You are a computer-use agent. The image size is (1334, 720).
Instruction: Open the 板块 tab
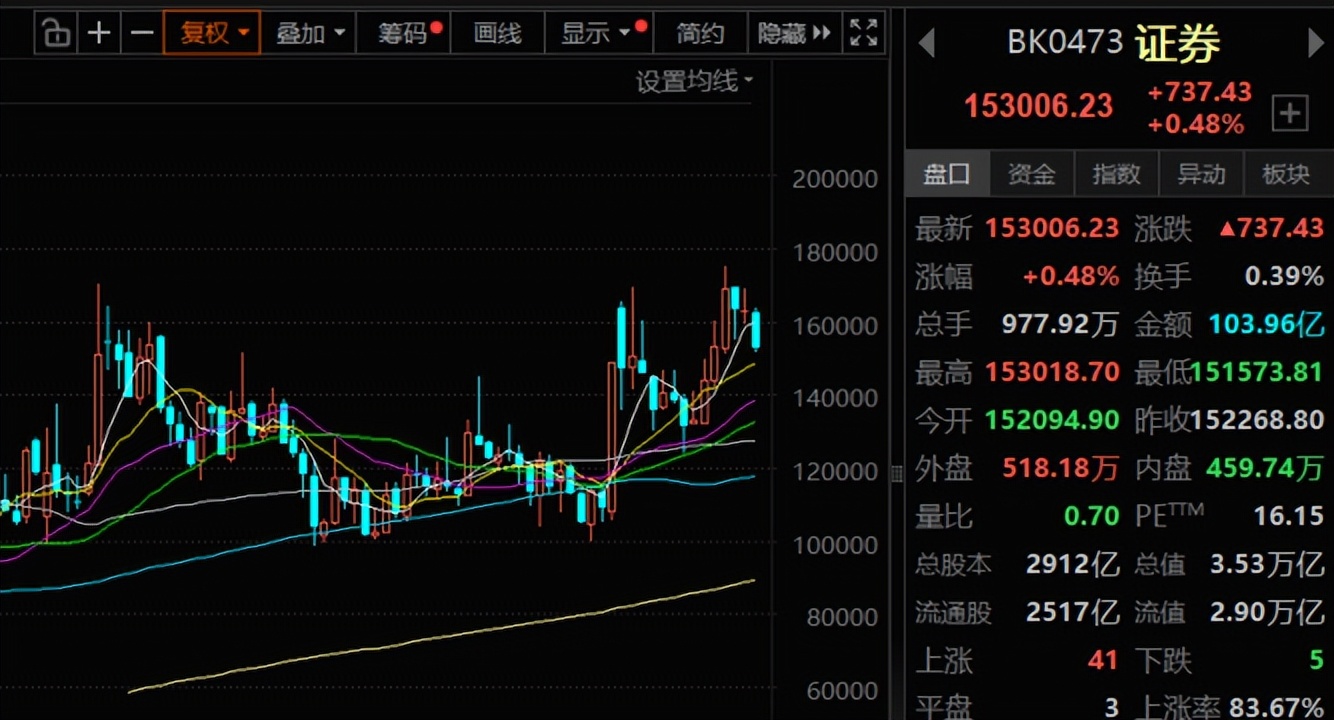pyautogui.click(x=1286, y=174)
